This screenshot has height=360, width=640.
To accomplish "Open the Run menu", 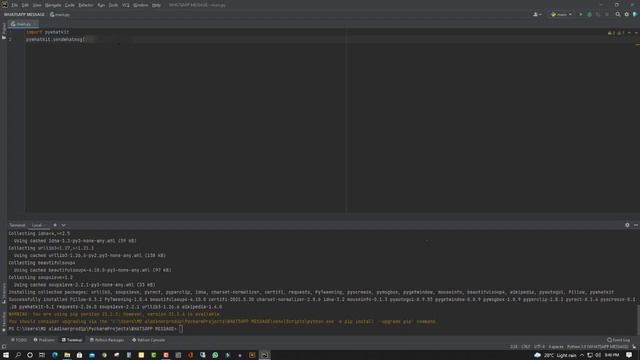I will [101, 5].
